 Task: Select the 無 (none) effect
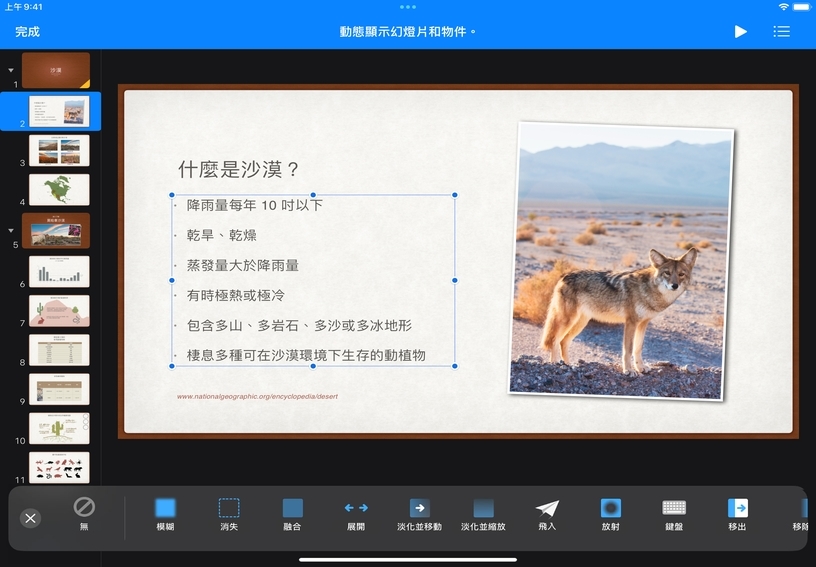(84, 514)
